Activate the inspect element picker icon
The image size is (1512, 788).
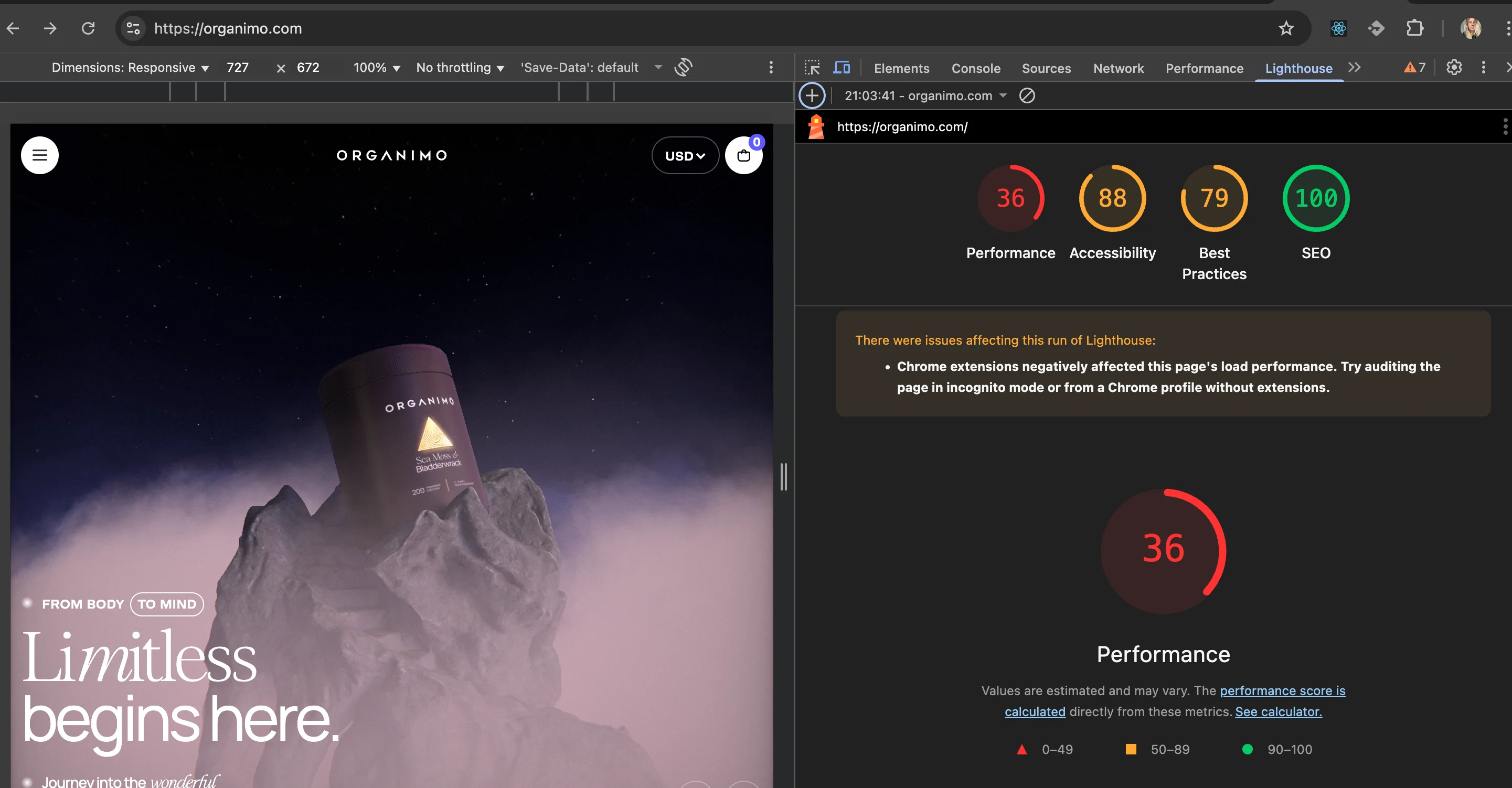point(812,68)
